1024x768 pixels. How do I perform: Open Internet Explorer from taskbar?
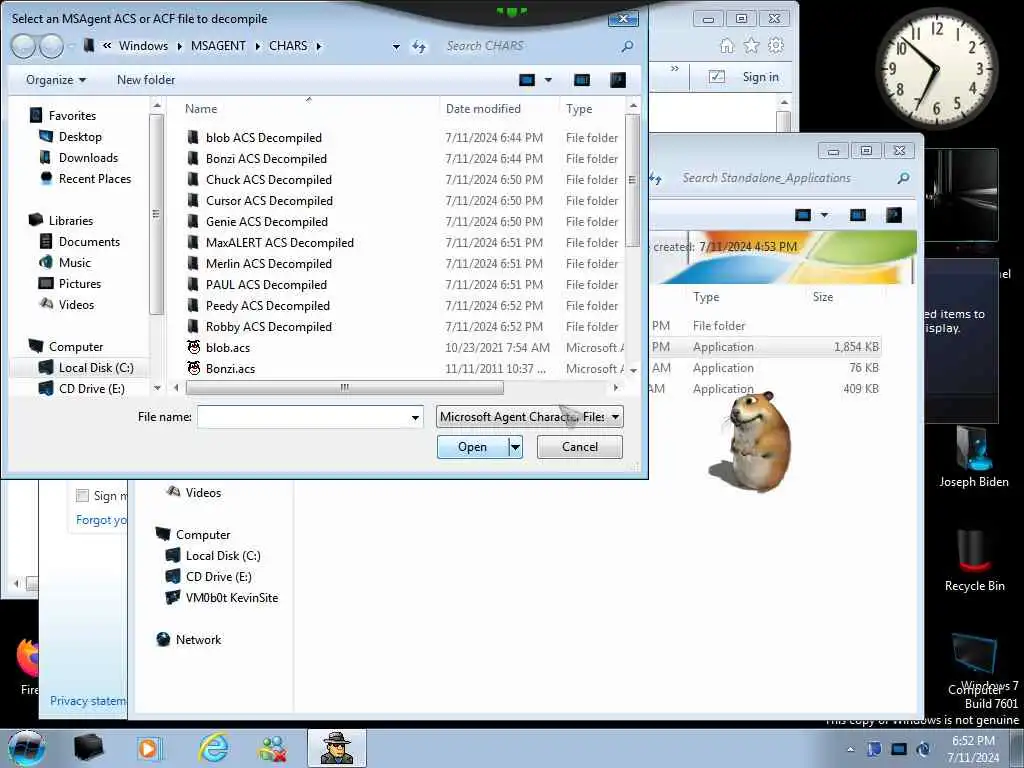click(214, 748)
